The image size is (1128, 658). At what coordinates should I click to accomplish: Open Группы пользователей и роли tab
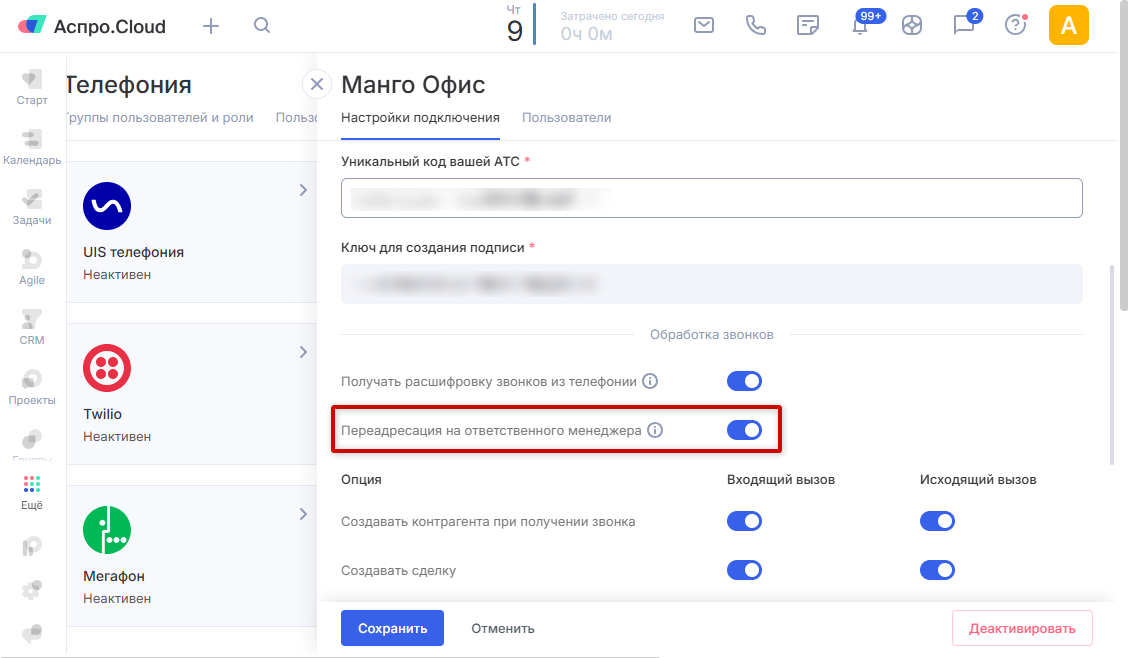click(160, 118)
